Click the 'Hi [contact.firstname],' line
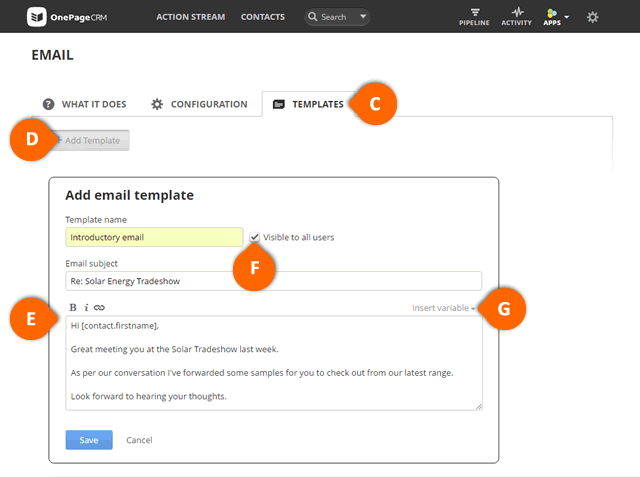 (115, 326)
